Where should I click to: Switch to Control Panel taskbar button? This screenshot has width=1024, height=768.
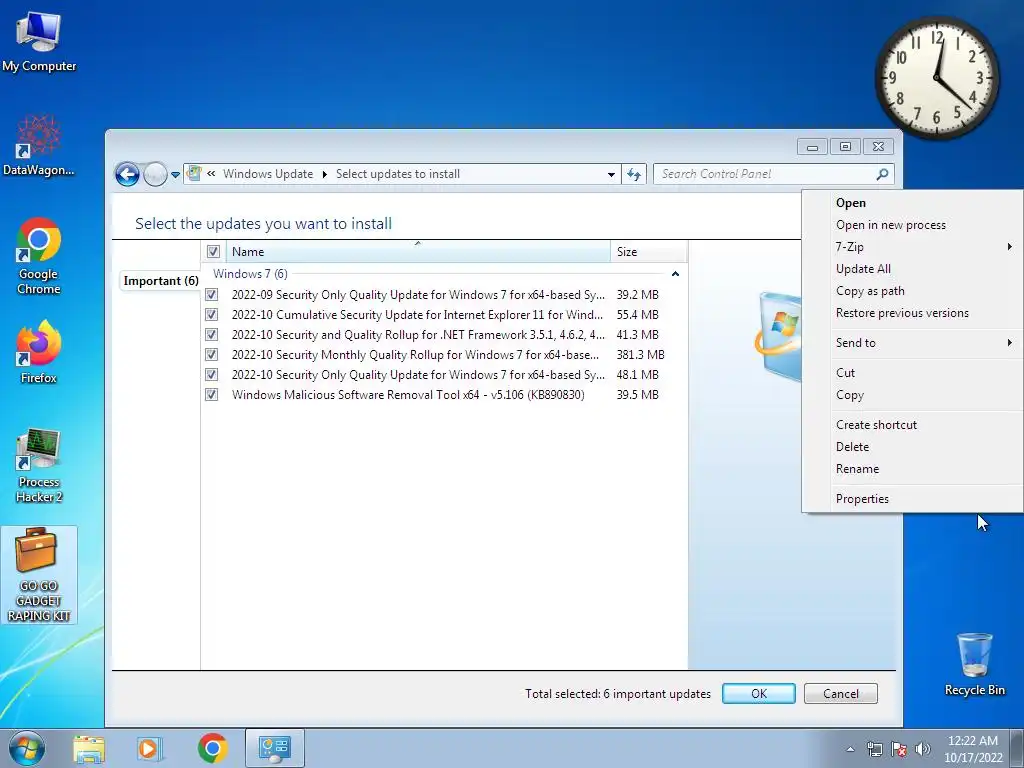point(274,748)
